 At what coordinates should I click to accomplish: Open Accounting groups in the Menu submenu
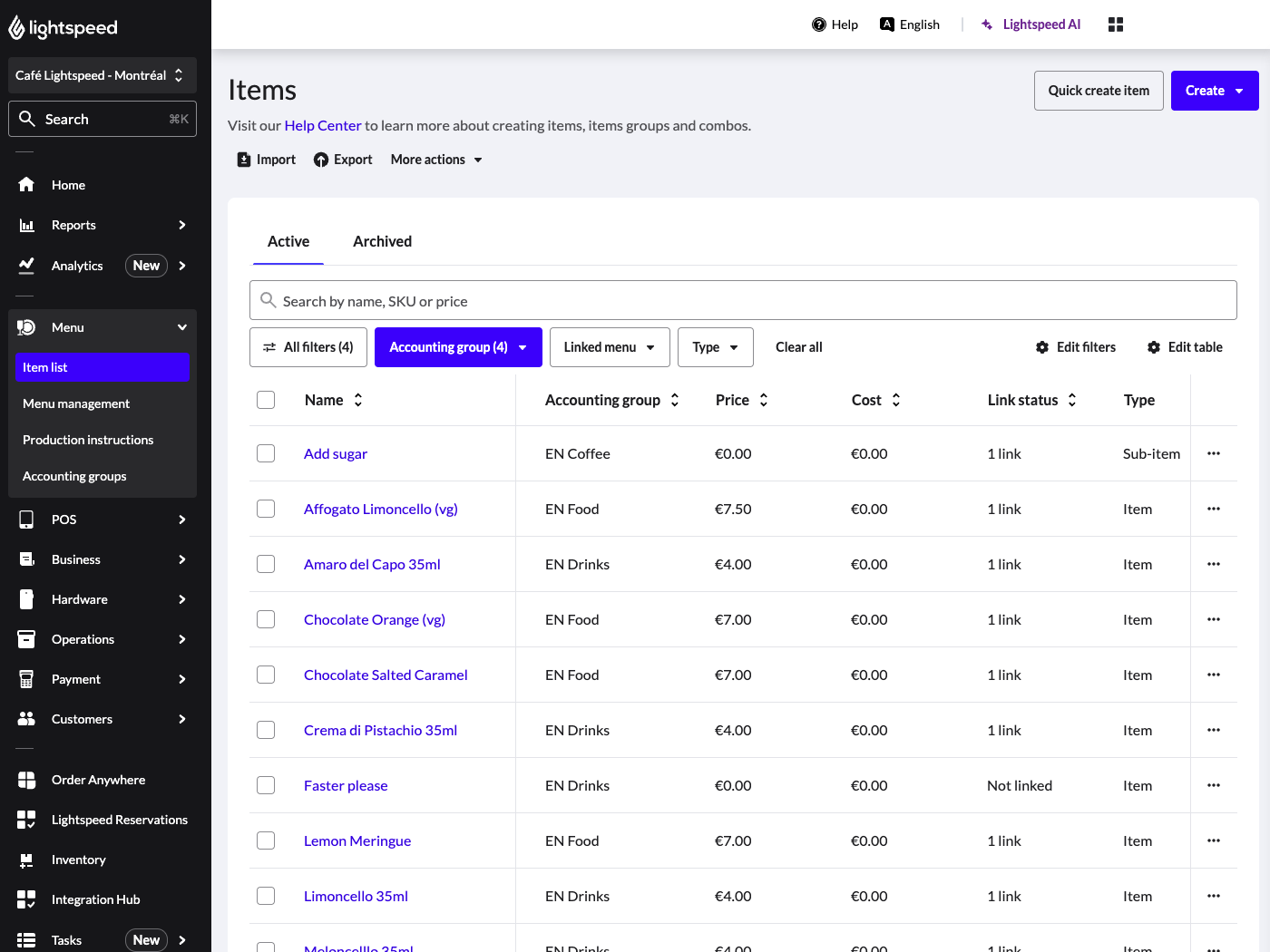(74, 476)
